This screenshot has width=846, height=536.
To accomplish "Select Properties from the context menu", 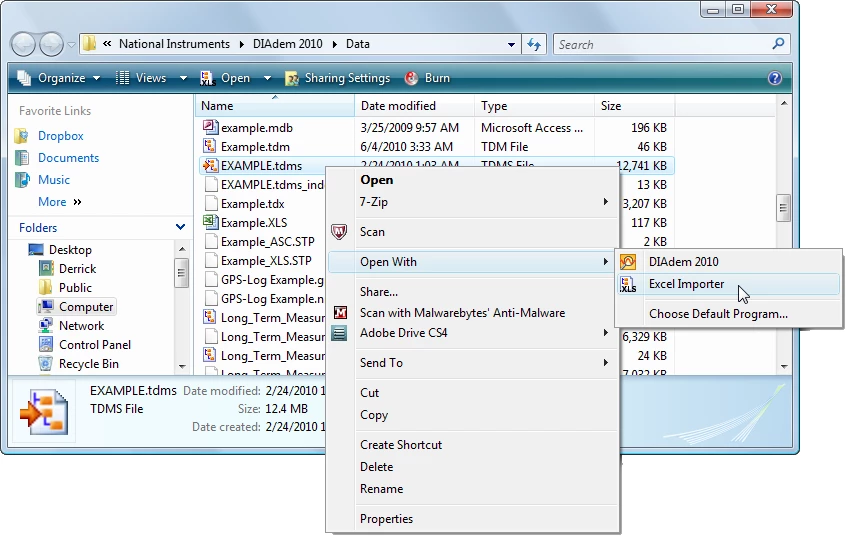I will pyautogui.click(x=386, y=519).
